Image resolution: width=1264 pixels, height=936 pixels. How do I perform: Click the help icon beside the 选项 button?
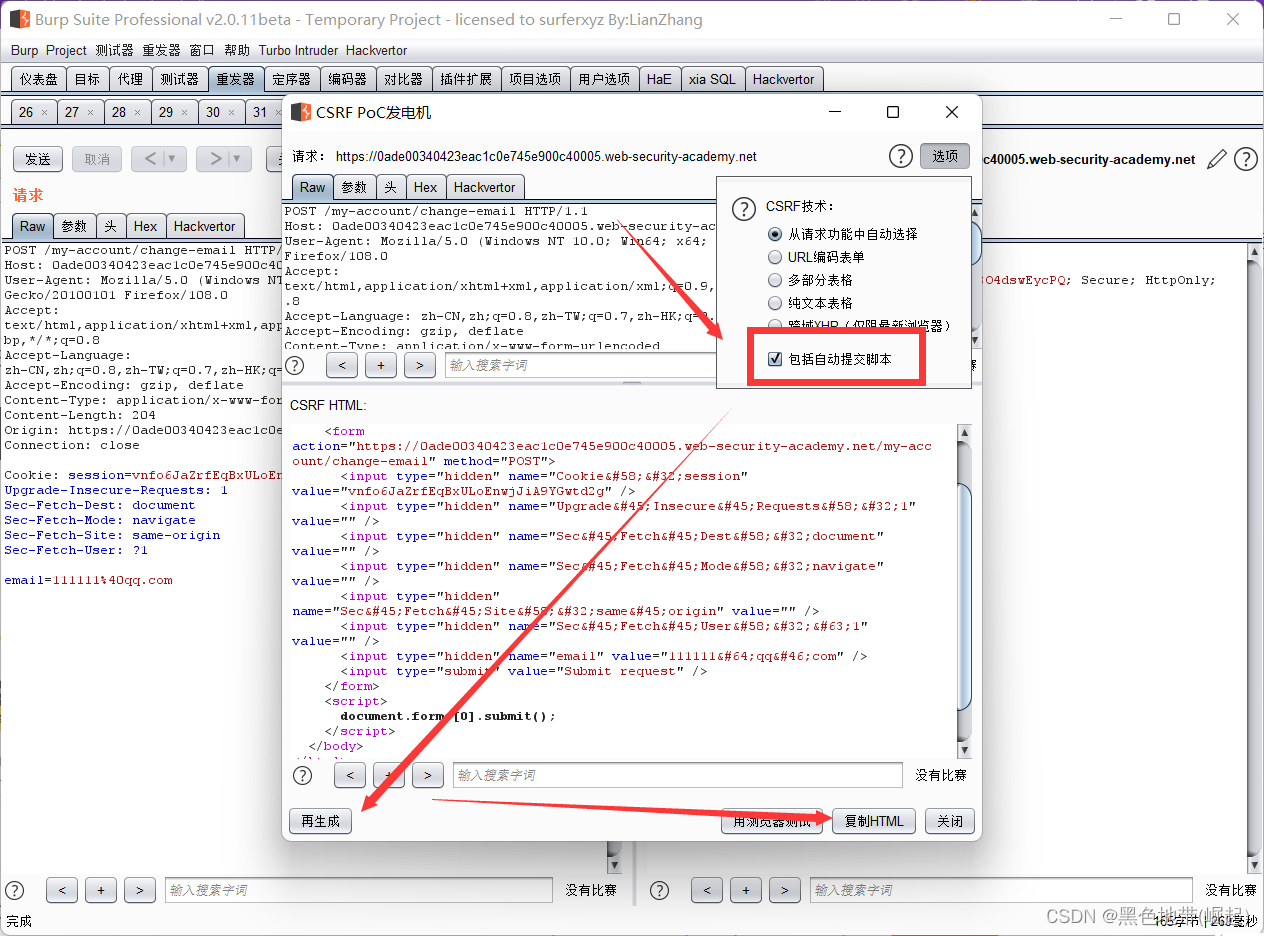[901, 156]
